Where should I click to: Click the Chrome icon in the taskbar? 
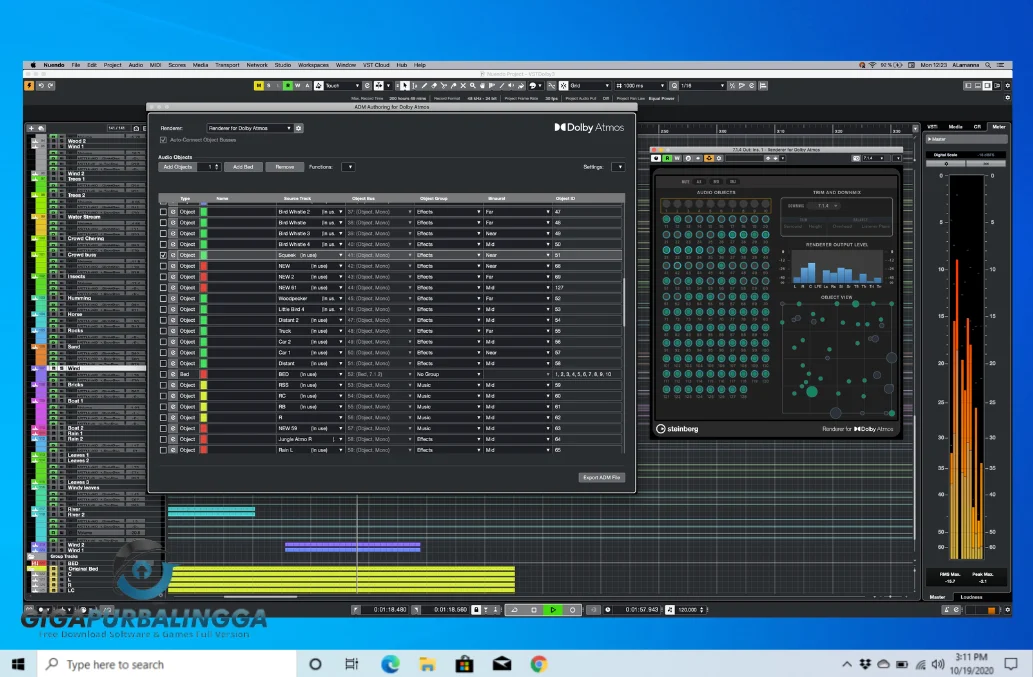tap(539, 664)
